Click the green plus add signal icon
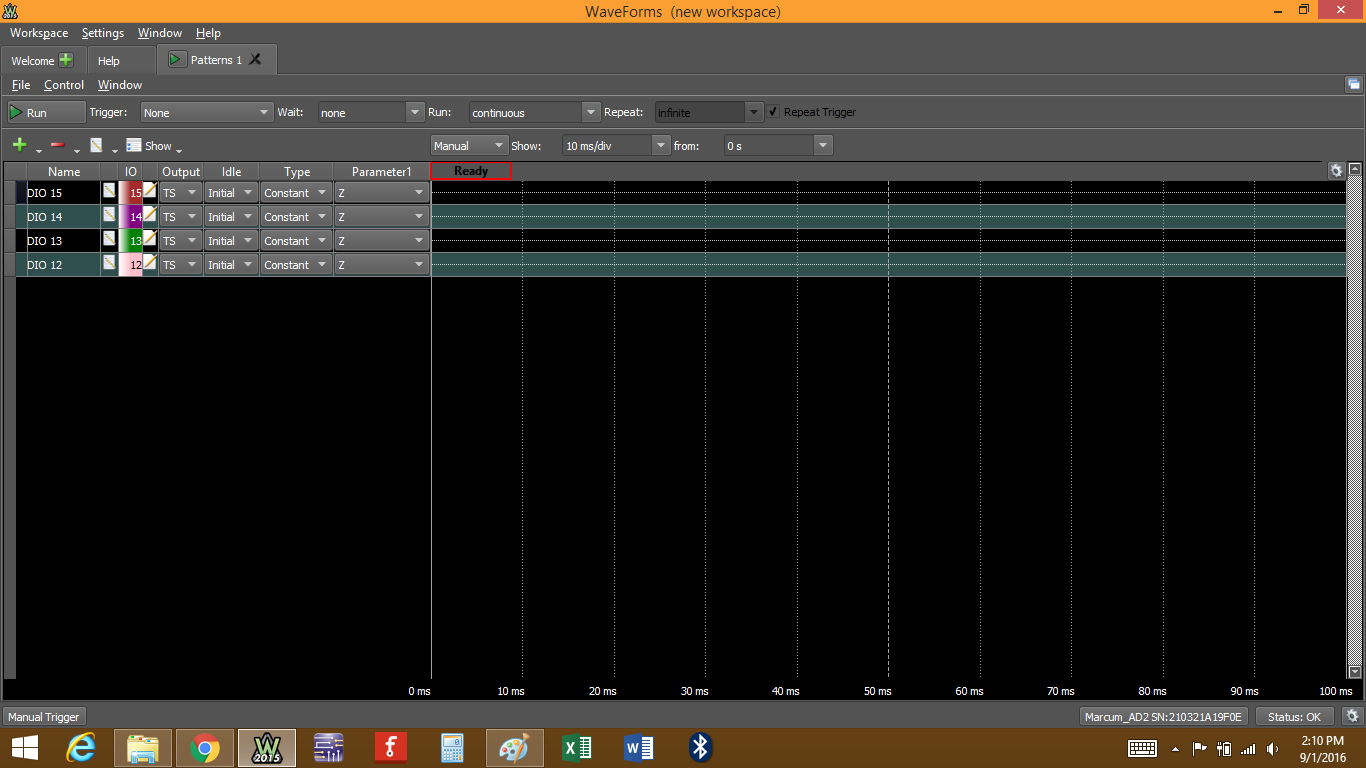The image size is (1366, 768). pyautogui.click(x=19, y=145)
